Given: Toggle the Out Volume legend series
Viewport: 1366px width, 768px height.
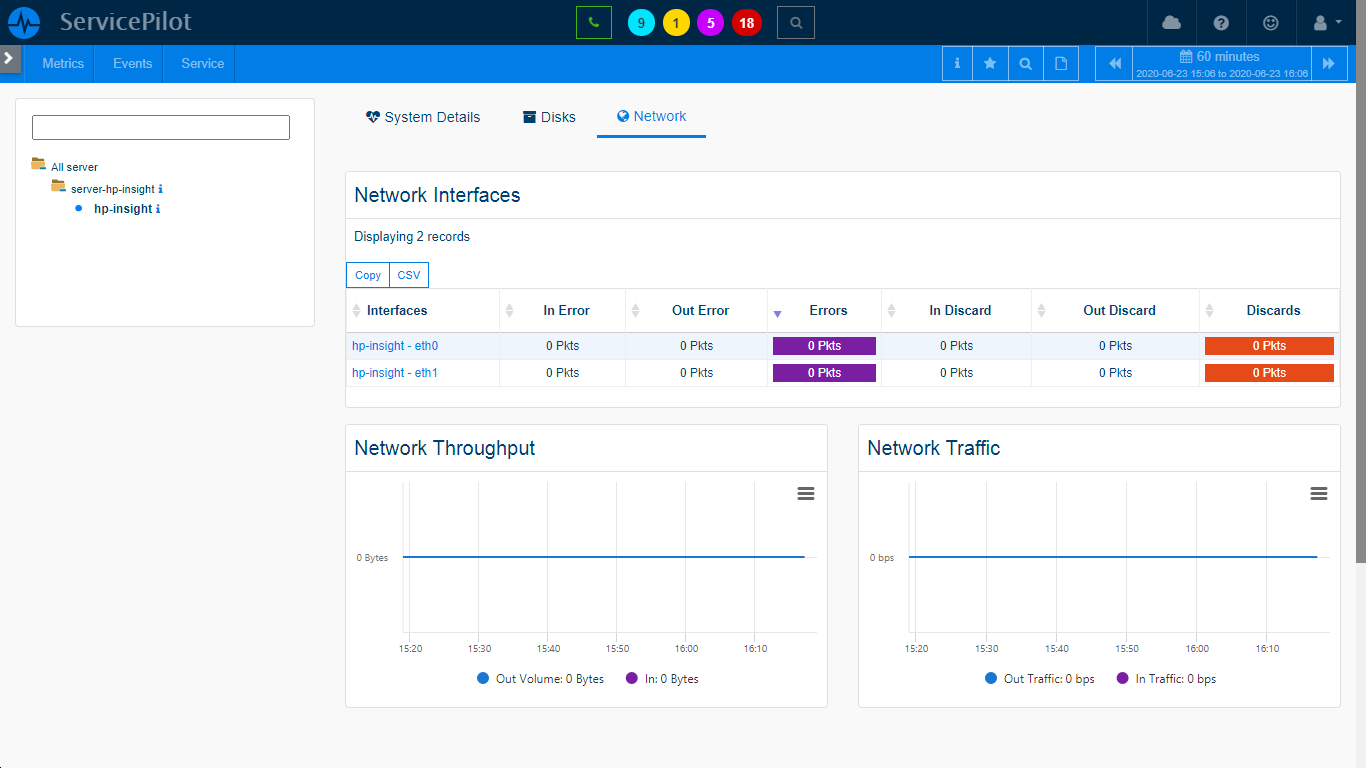Looking at the screenshot, I should [x=541, y=678].
